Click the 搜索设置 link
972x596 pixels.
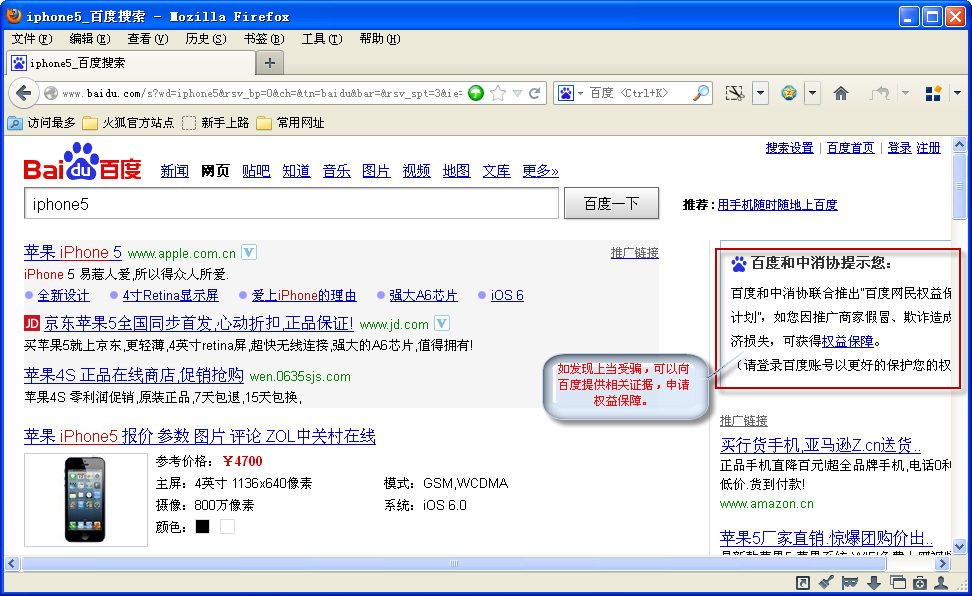click(789, 148)
